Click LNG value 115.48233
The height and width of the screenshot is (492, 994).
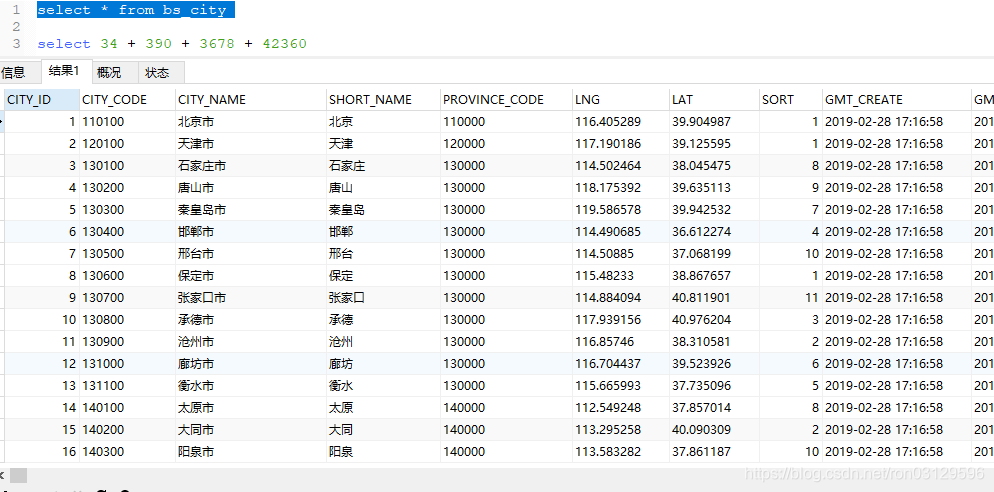(x=621, y=276)
